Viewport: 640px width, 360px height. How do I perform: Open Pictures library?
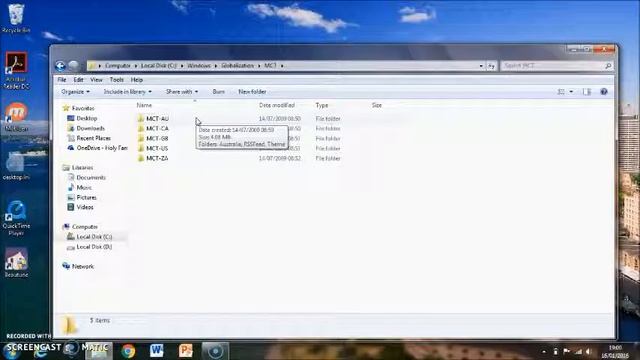coord(87,198)
